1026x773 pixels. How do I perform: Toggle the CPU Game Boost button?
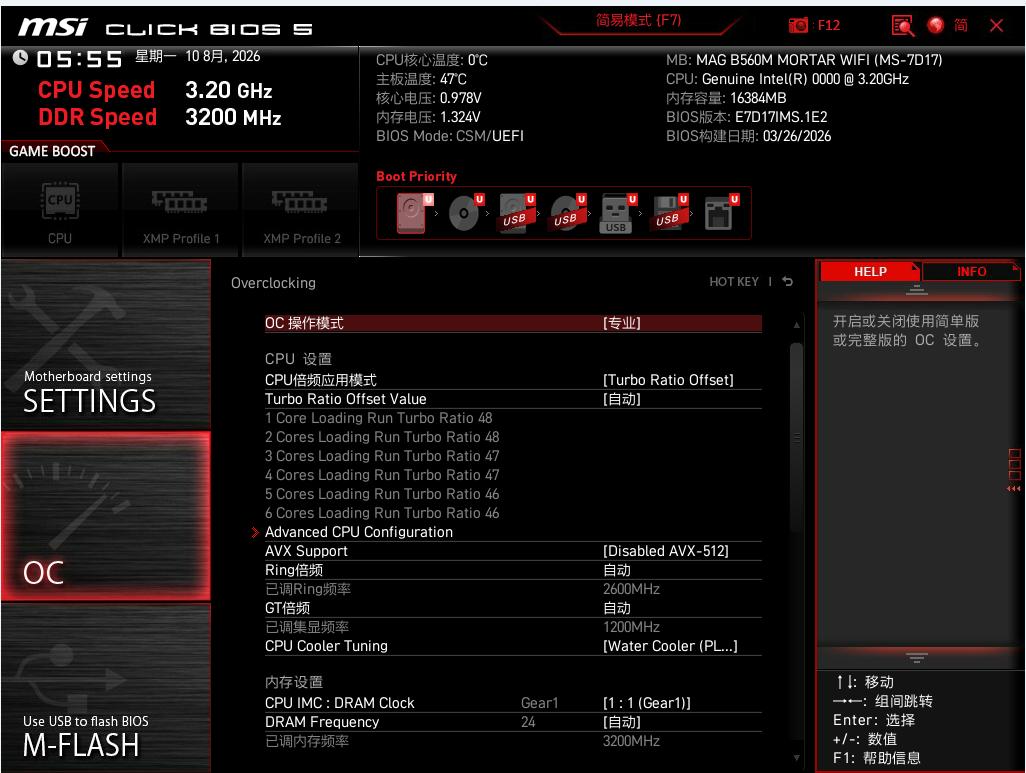(60, 211)
